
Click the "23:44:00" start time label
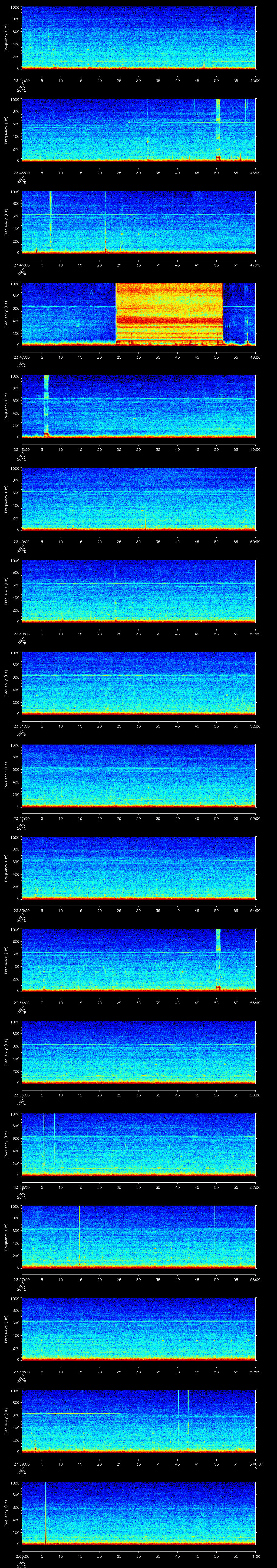click(x=21, y=80)
